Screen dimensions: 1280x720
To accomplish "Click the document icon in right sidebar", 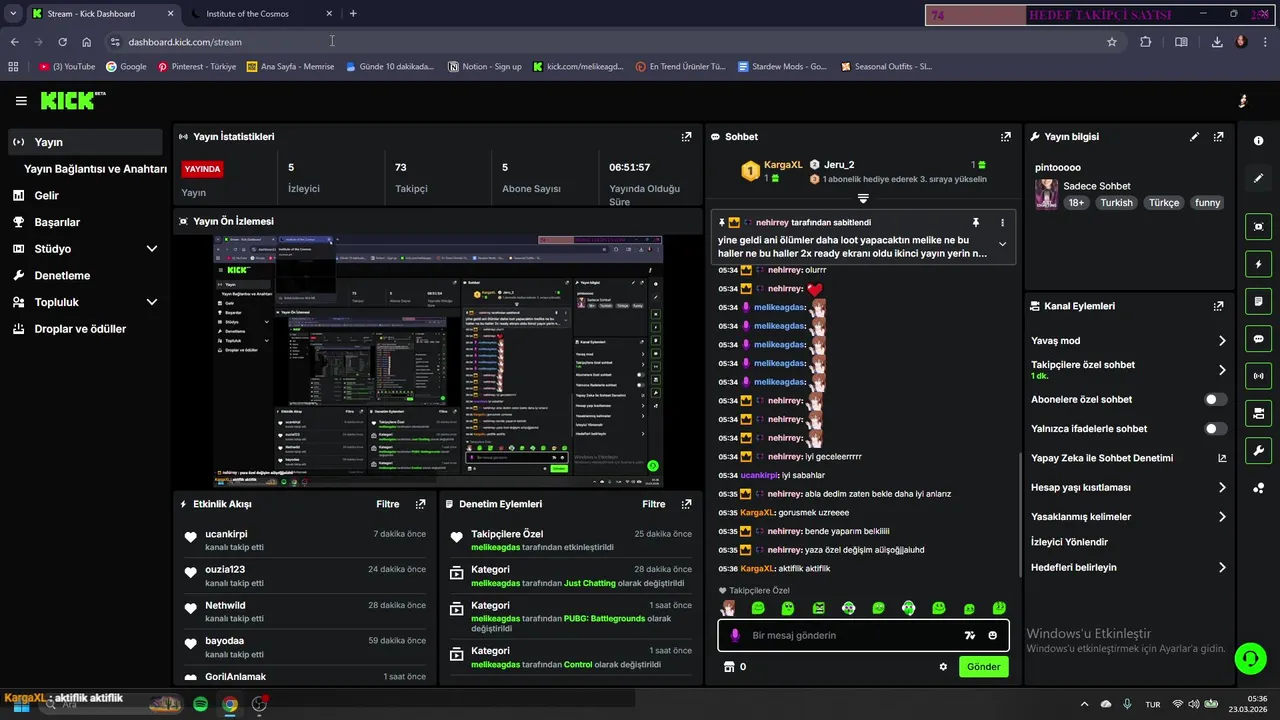I will pyautogui.click(x=1258, y=301).
